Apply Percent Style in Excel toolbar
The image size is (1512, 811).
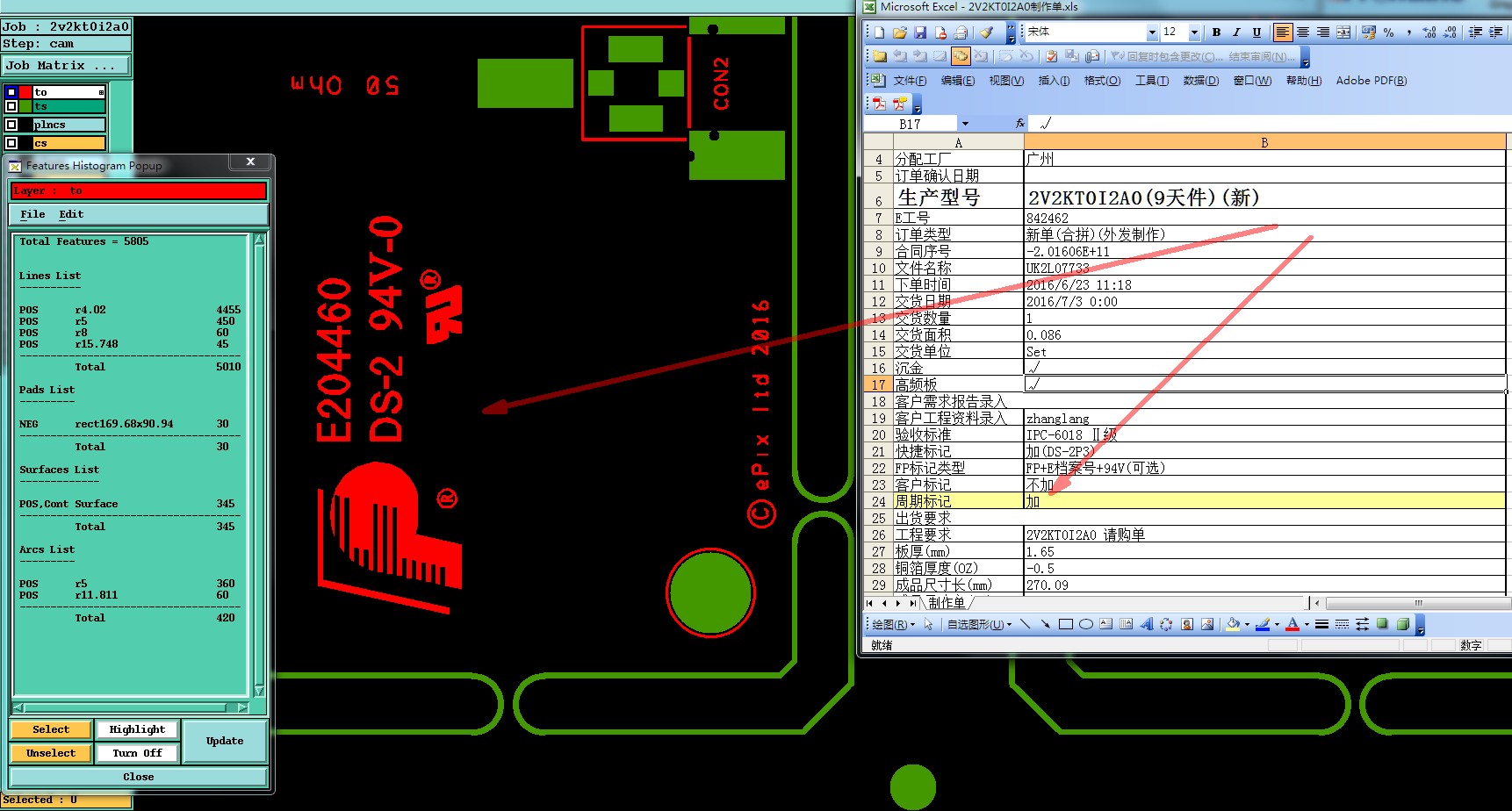coord(1389,32)
